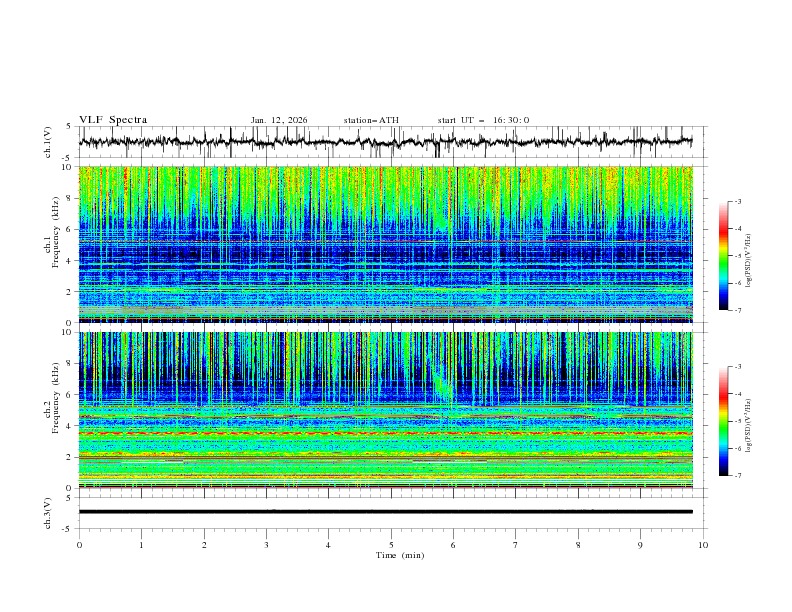Click the ch.3(V) axis label
Image resolution: width=792 pixels, height=612 pixels.
pos(49,511)
